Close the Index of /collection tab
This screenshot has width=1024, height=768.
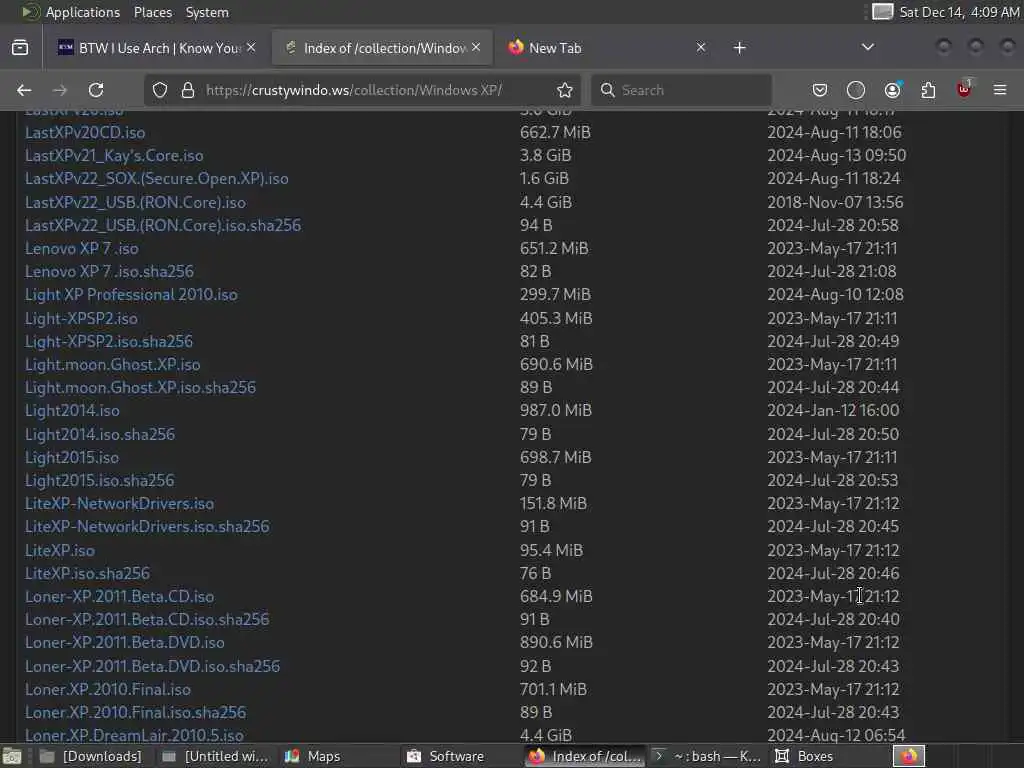476,48
